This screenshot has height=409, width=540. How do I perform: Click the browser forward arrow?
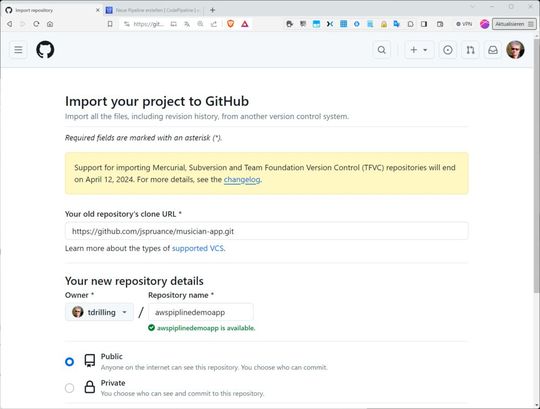pos(23,24)
